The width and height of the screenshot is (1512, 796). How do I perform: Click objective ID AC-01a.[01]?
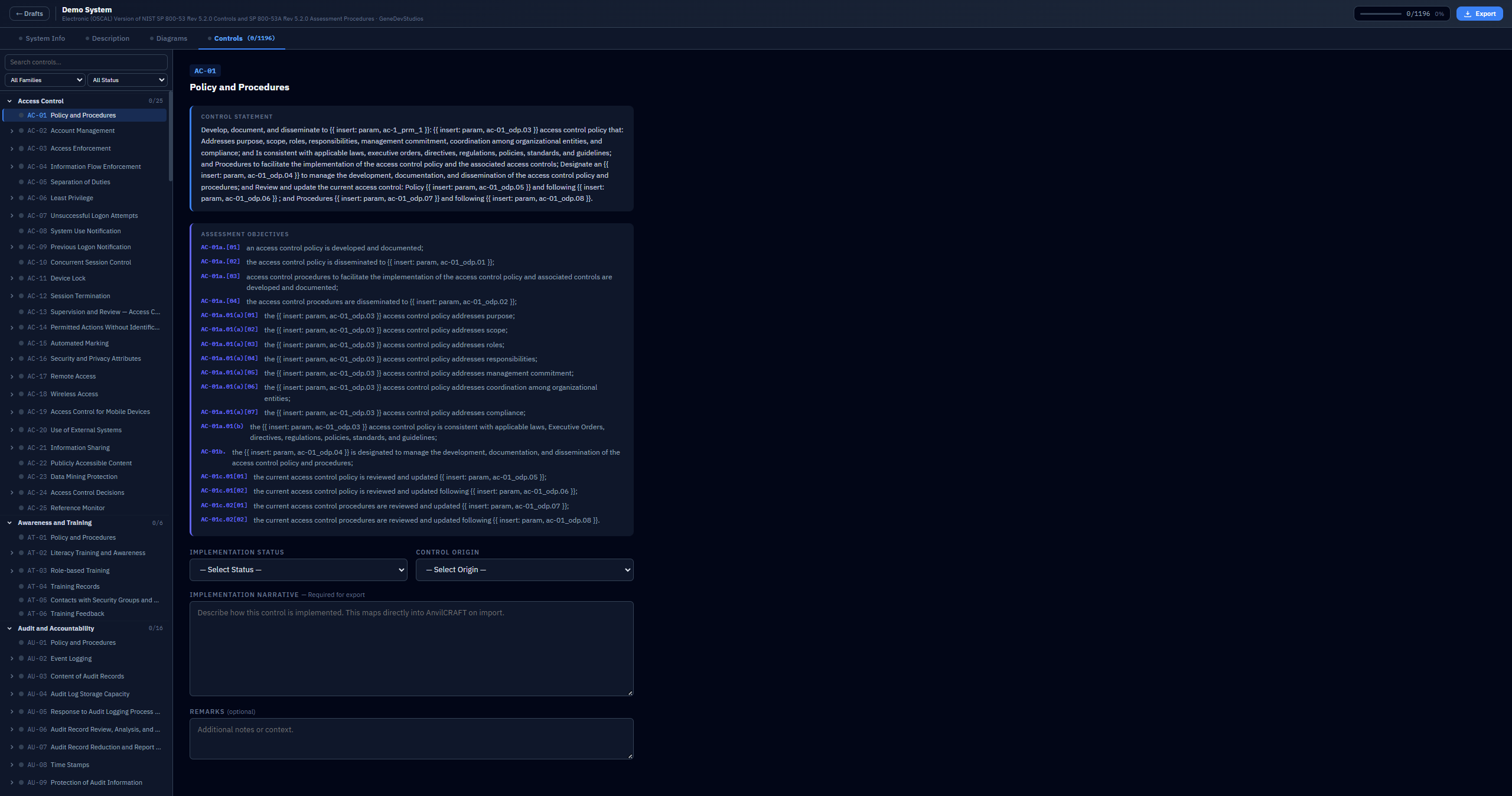pyautogui.click(x=220, y=247)
